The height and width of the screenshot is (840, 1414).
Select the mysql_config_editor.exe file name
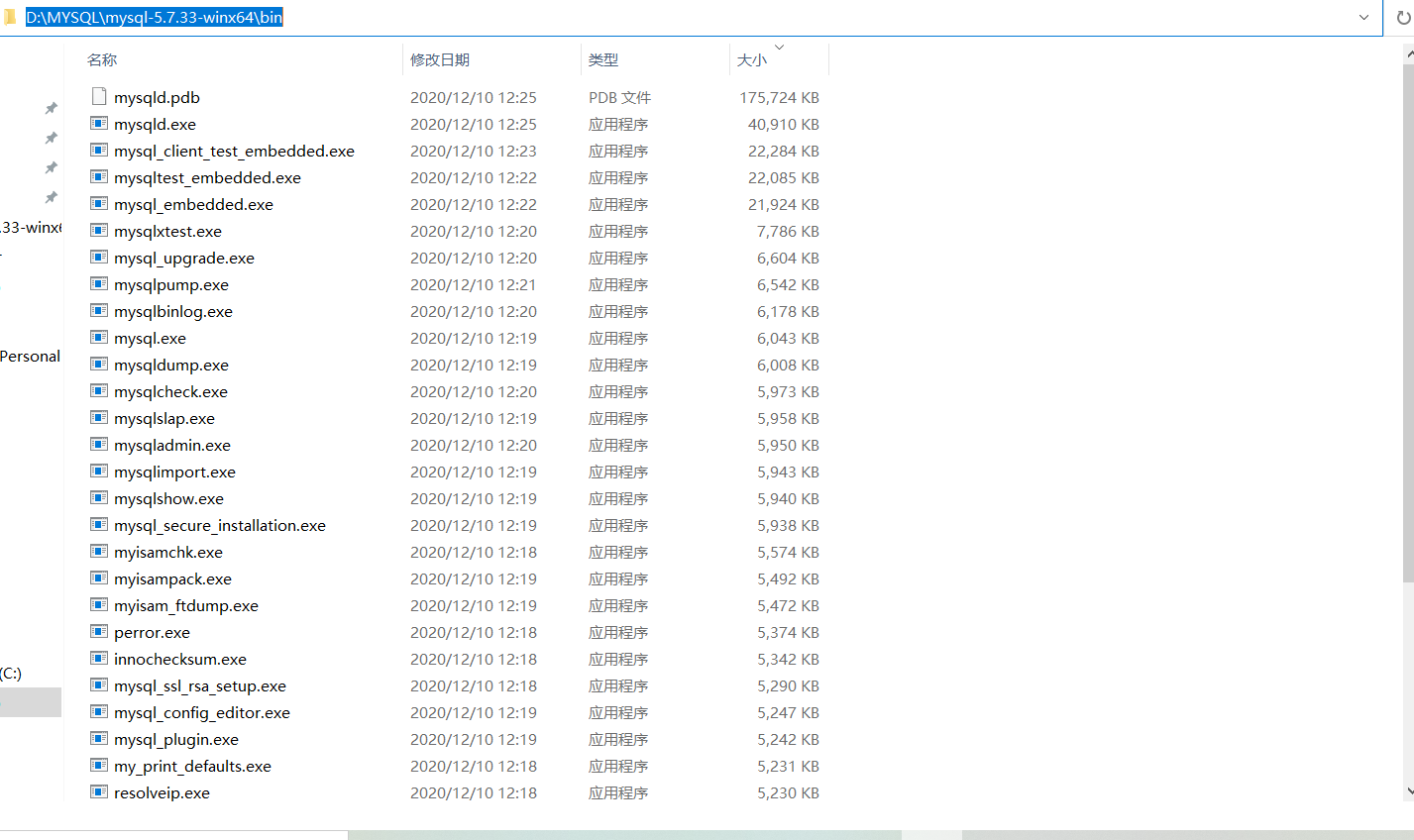pos(202,712)
